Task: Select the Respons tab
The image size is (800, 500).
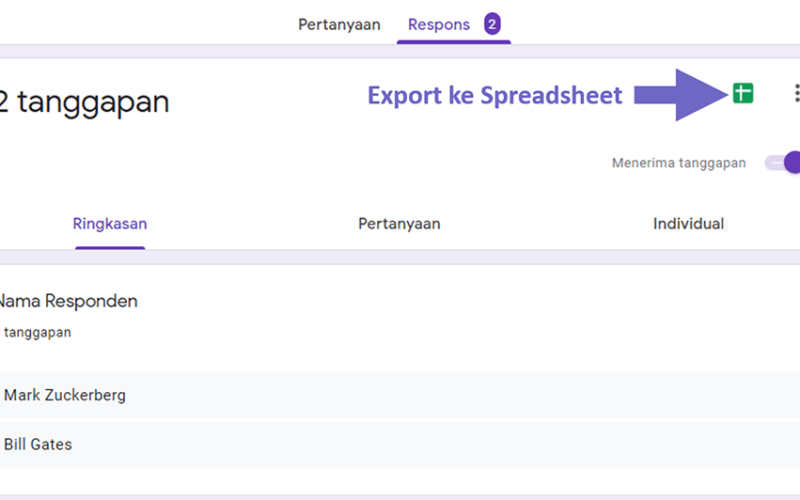Action: 439,24
